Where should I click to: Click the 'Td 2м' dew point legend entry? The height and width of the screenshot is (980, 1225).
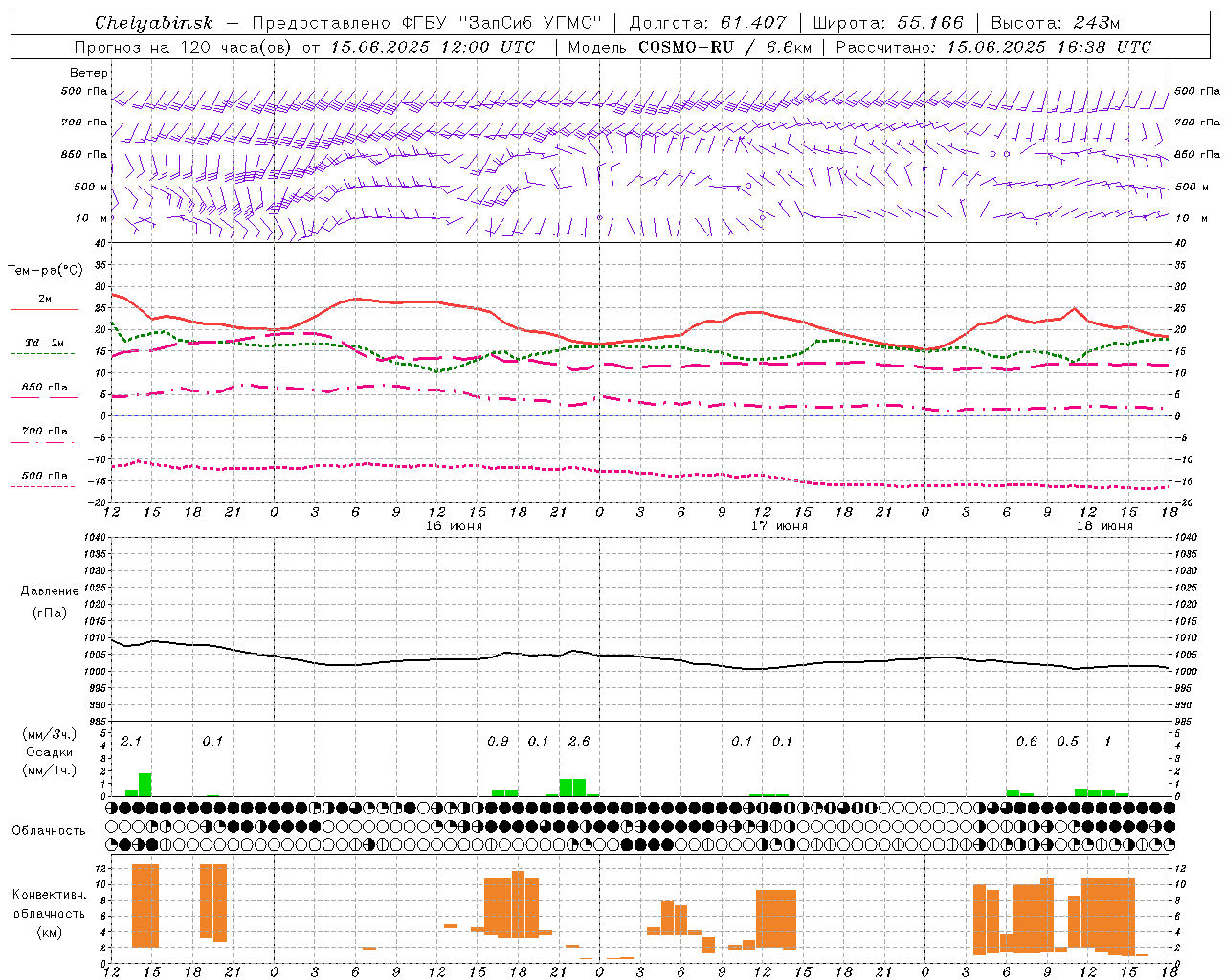(x=45, y=343)
